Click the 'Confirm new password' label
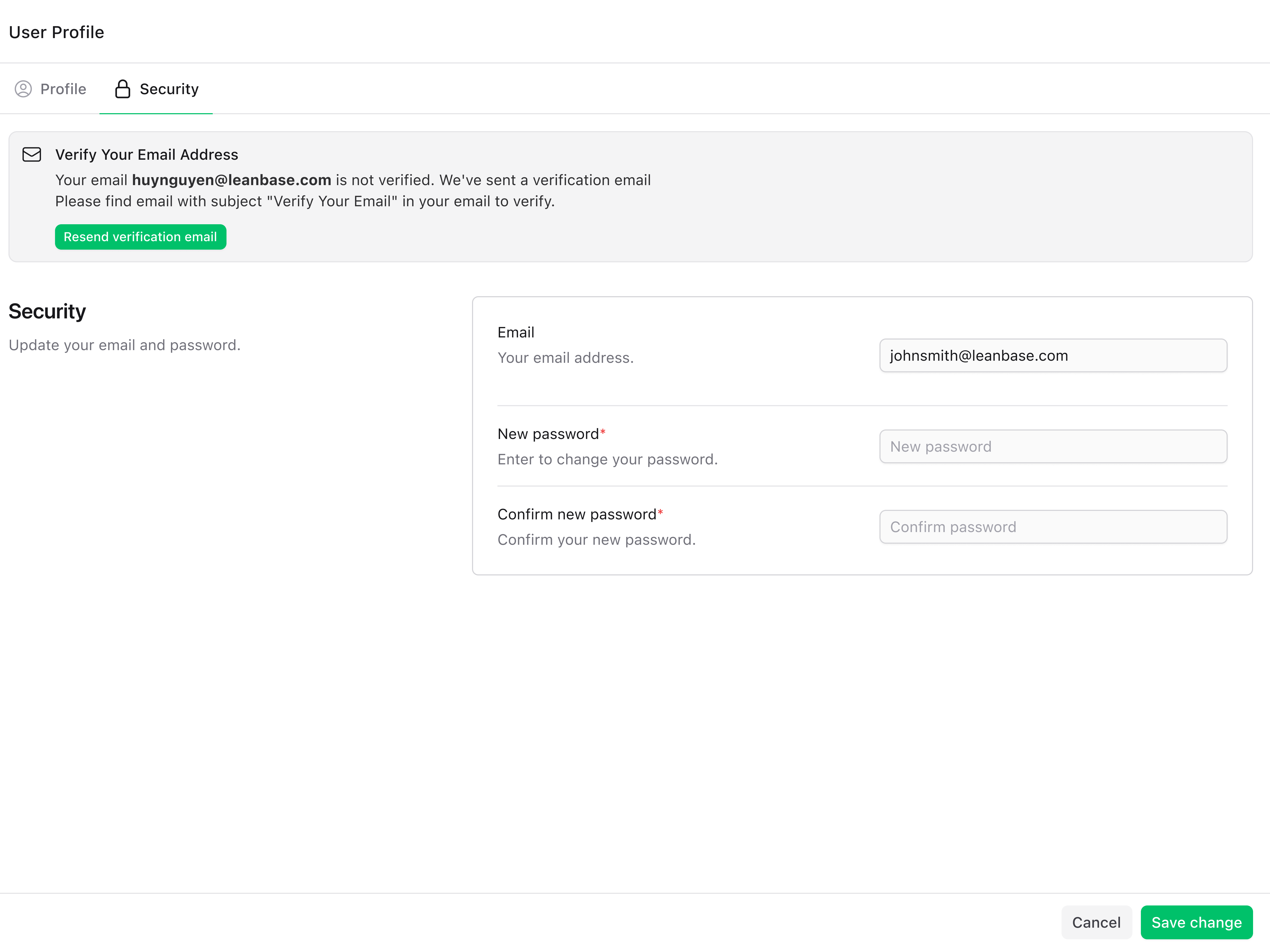Viewport: 1270px width, 952px height. point(577,514)
